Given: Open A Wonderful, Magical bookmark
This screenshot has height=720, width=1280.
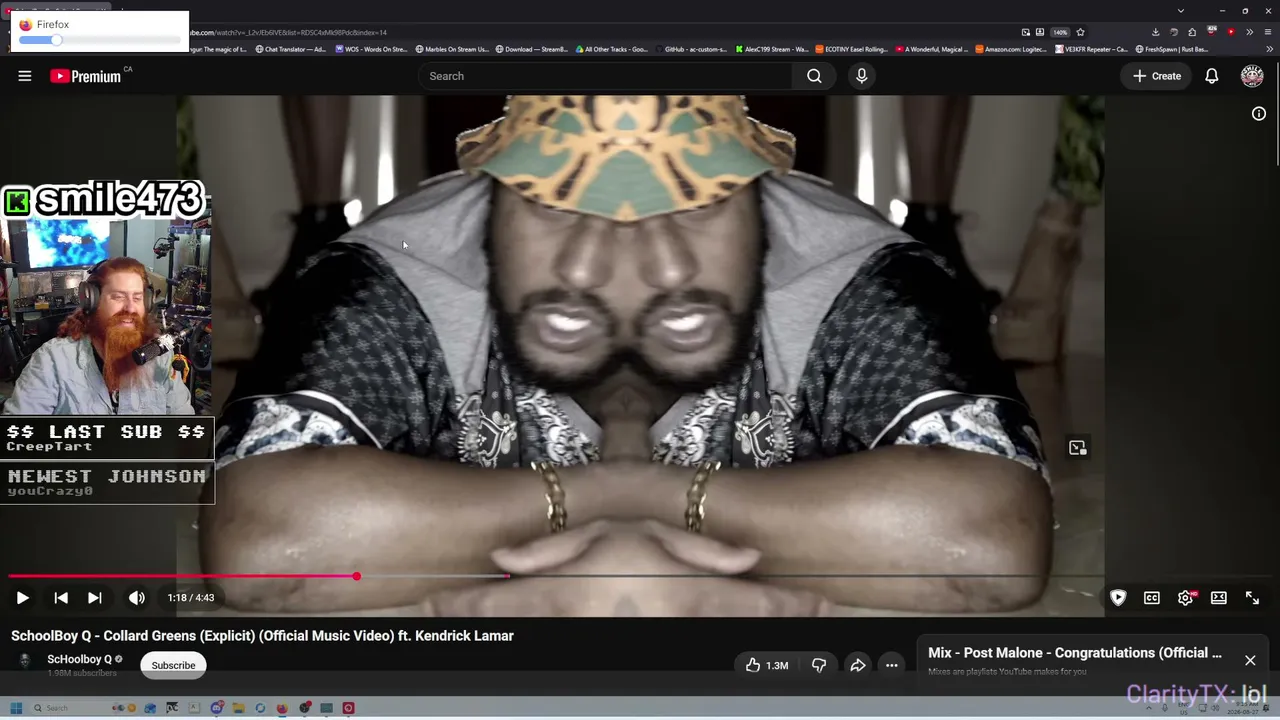Looking at the screenshot, I should (932, 49).
